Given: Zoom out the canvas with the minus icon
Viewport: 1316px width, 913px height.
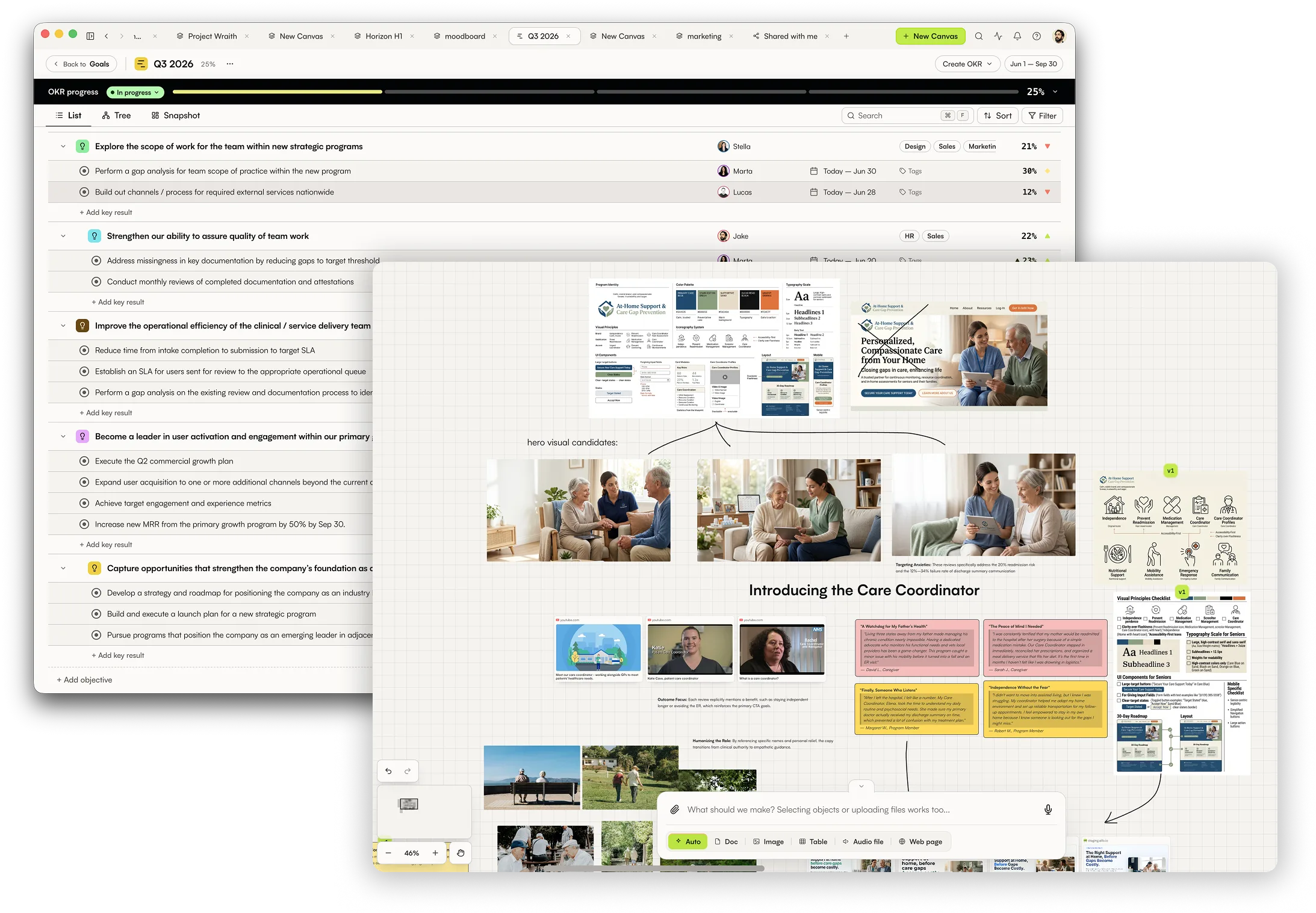Looking at the screenshot, I should [388, 853].
